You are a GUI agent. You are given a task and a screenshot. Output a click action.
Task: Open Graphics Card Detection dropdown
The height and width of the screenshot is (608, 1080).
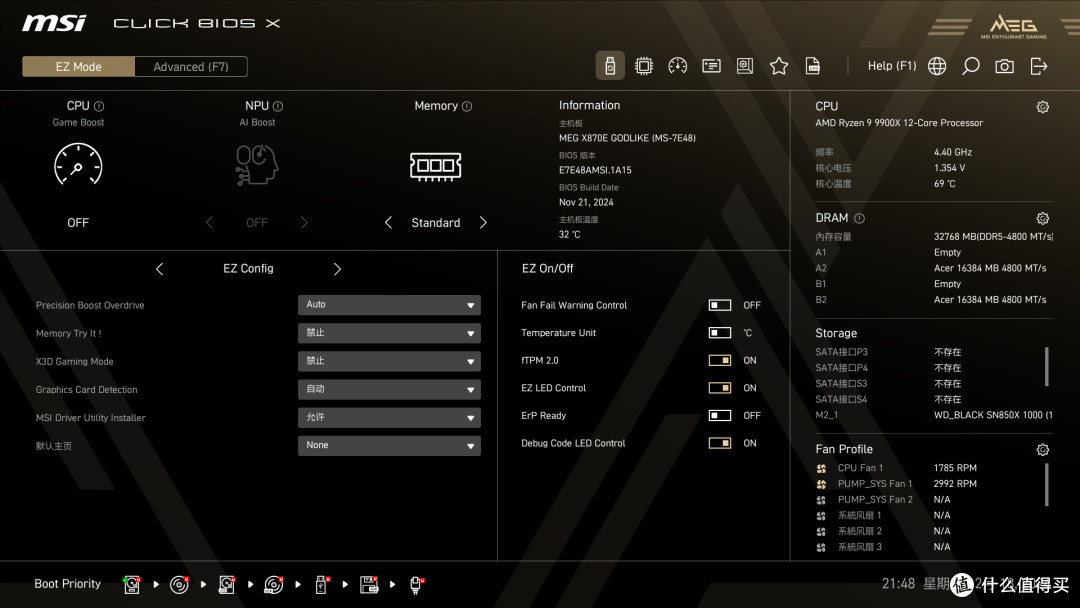point(389,389)
